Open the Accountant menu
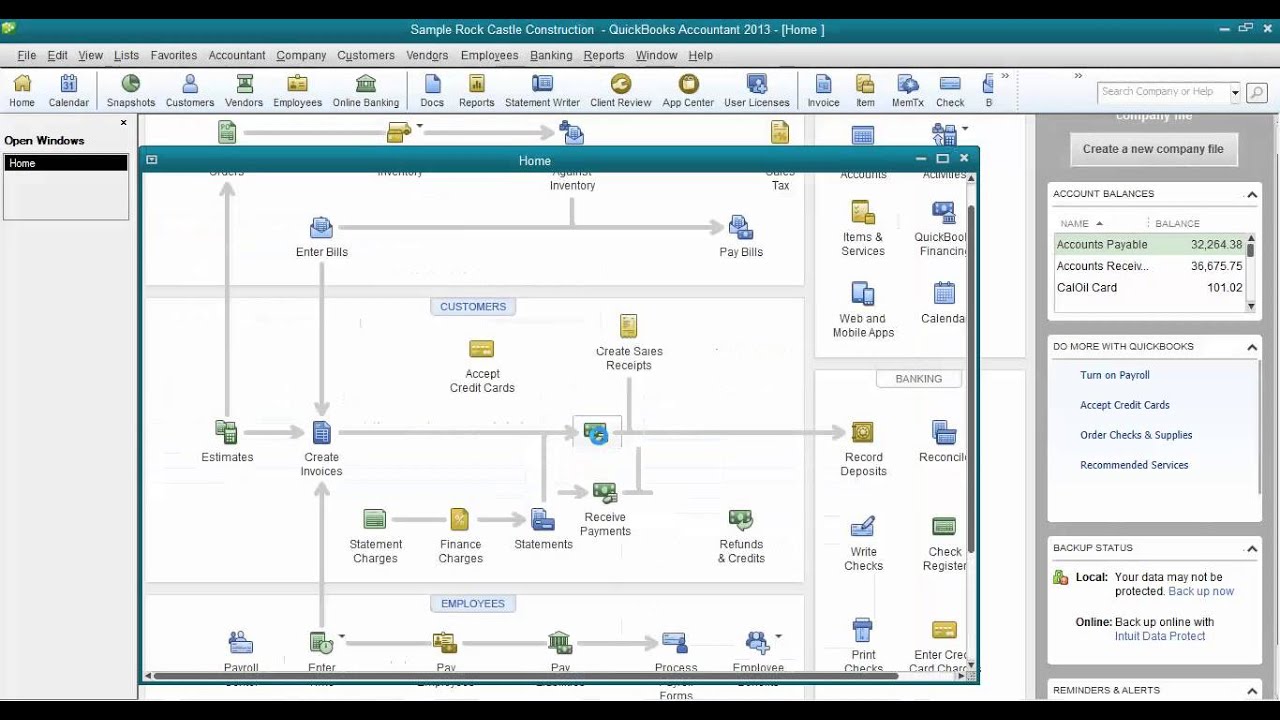 tap(237, 55)
